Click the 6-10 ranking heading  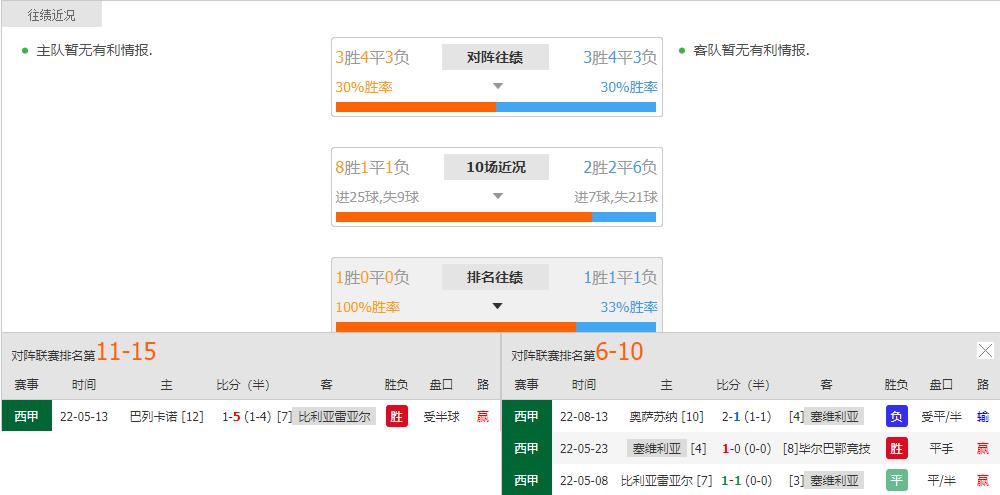coord(619,351)
